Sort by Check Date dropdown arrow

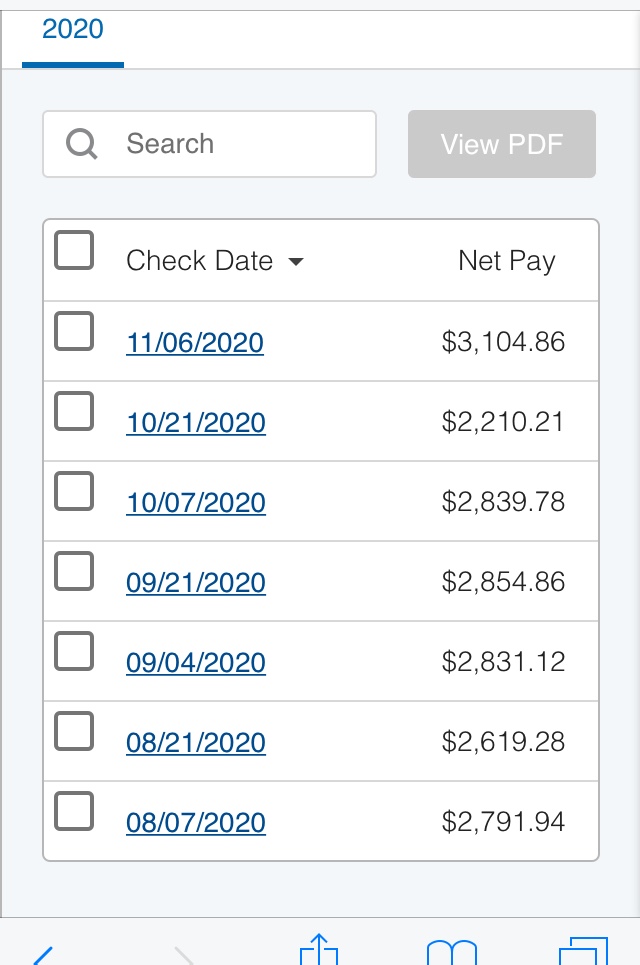(x=295, y=262)
